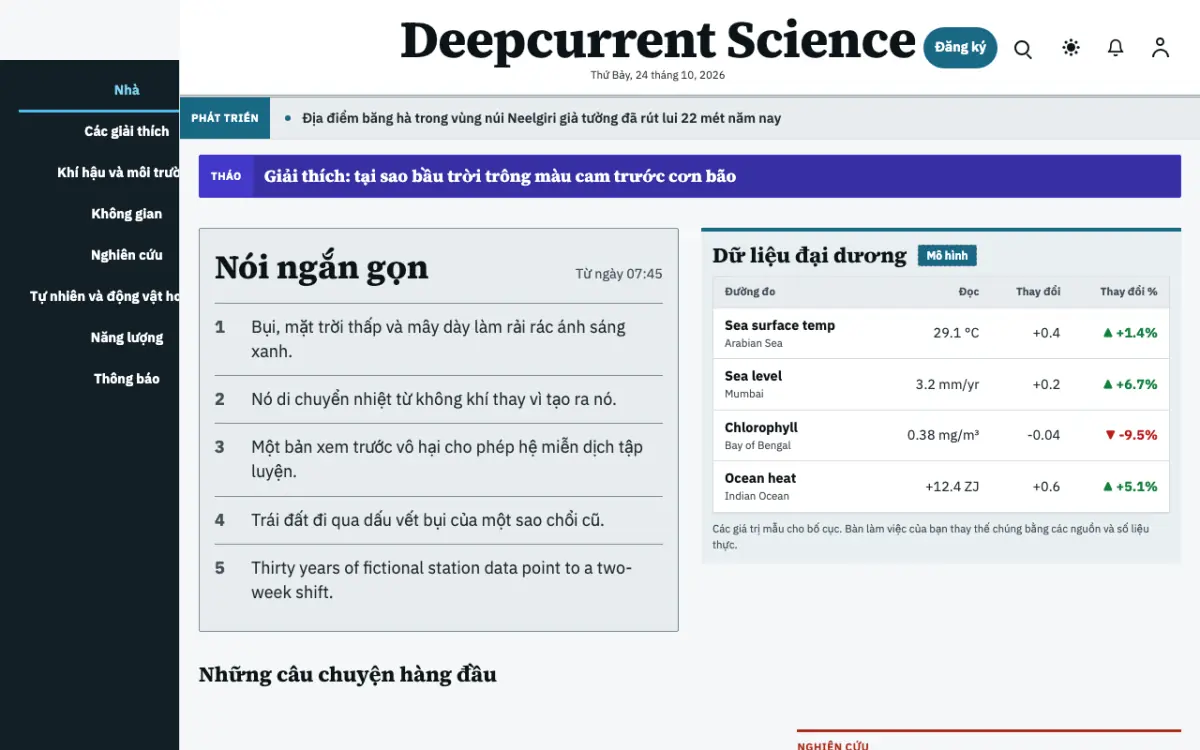
Task: Click the sample values footnote text
Action: (x=930, y=536)
